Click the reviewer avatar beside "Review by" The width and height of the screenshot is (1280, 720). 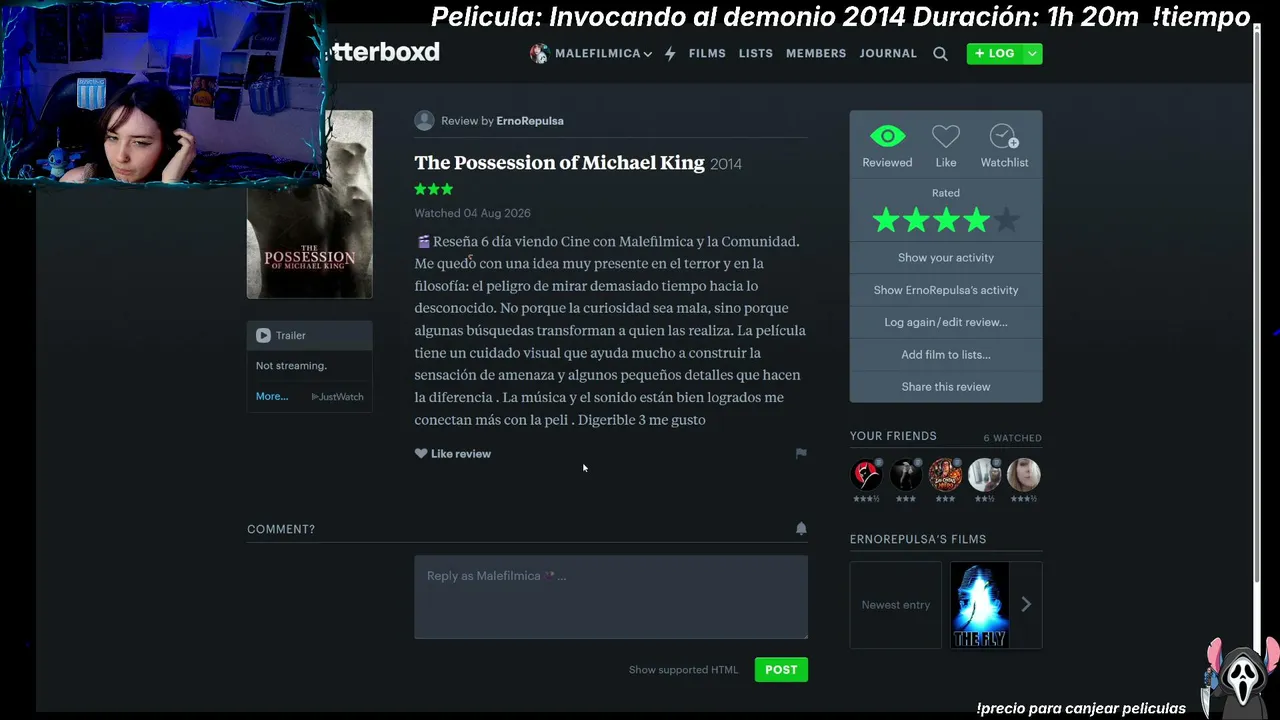pos(424,121)
